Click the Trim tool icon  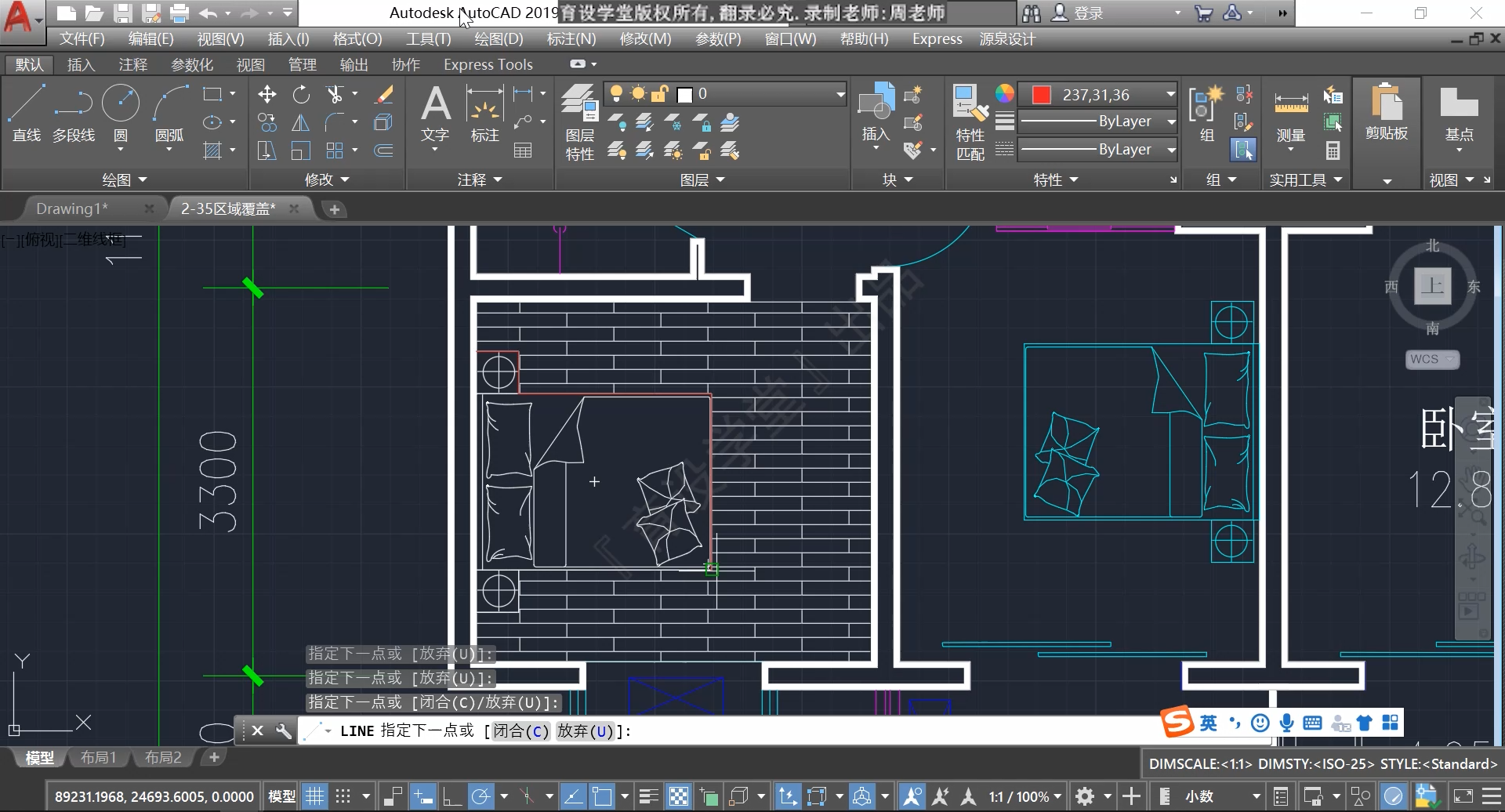point(335,95)
